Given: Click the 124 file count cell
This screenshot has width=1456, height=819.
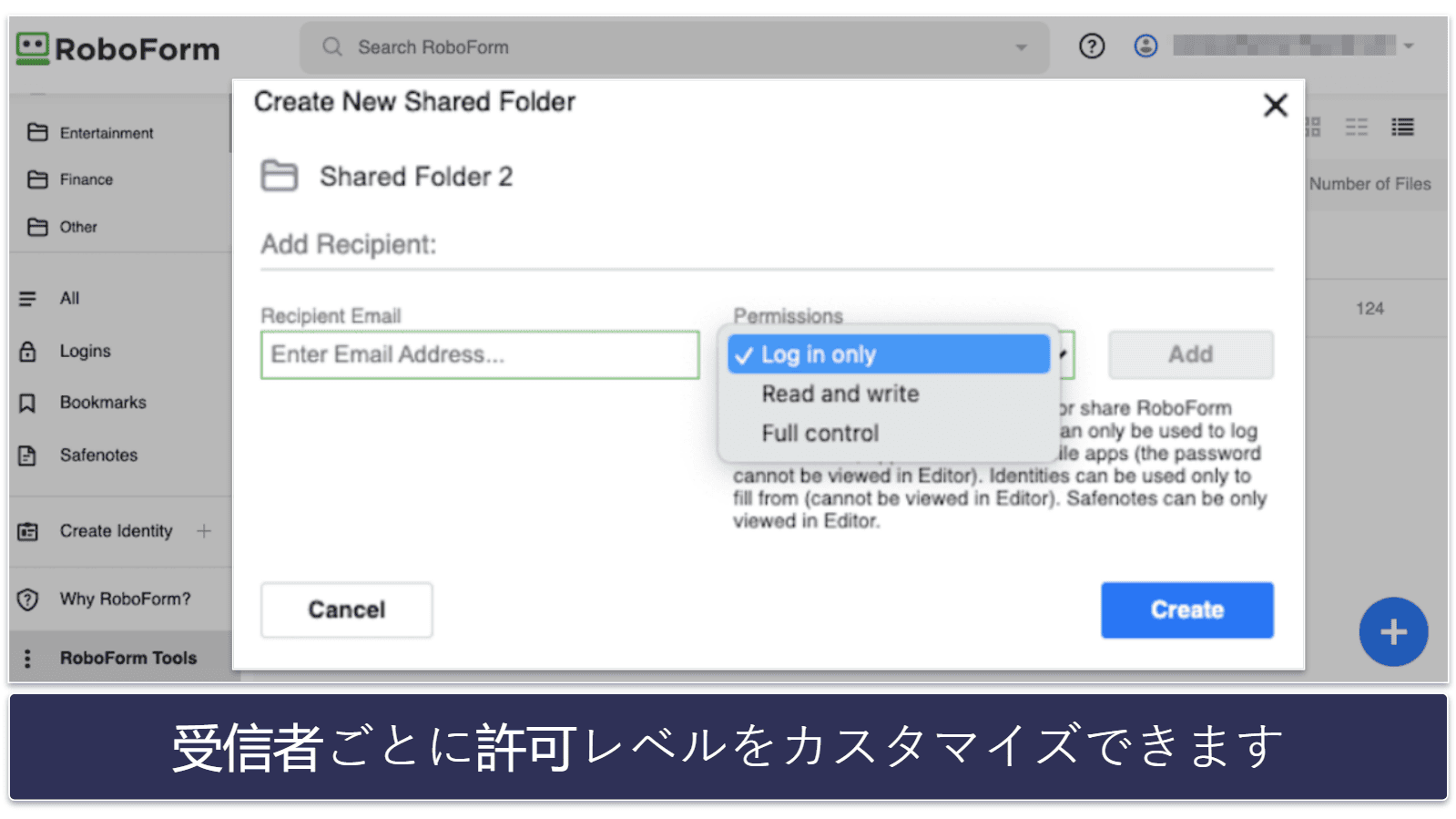Looking at the screenshot, I should (1369, 309).
